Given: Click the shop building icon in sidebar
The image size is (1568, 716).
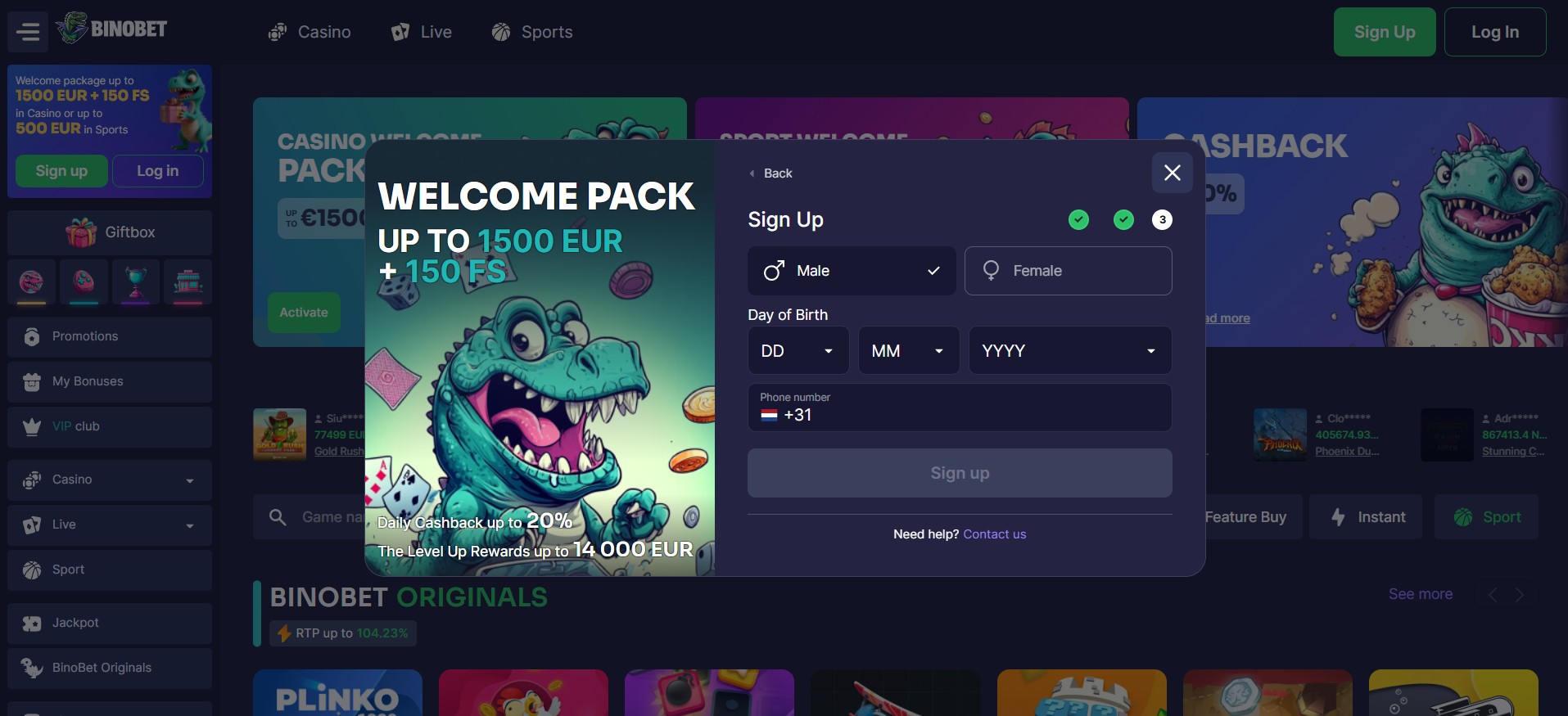Looking at the screenshot, I should (x=188, y=282).
